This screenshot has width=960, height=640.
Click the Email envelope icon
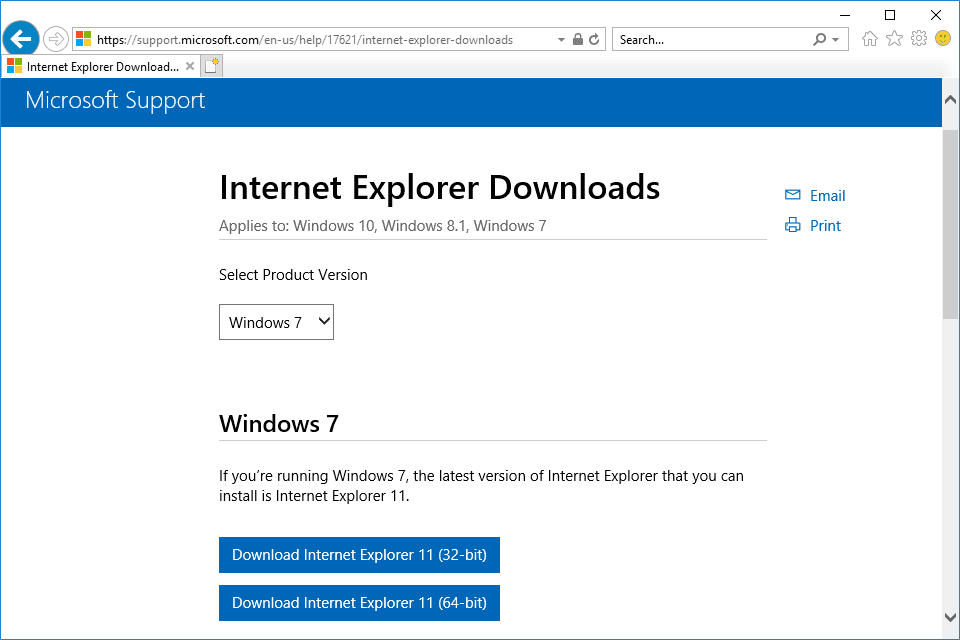click(793, 195)
